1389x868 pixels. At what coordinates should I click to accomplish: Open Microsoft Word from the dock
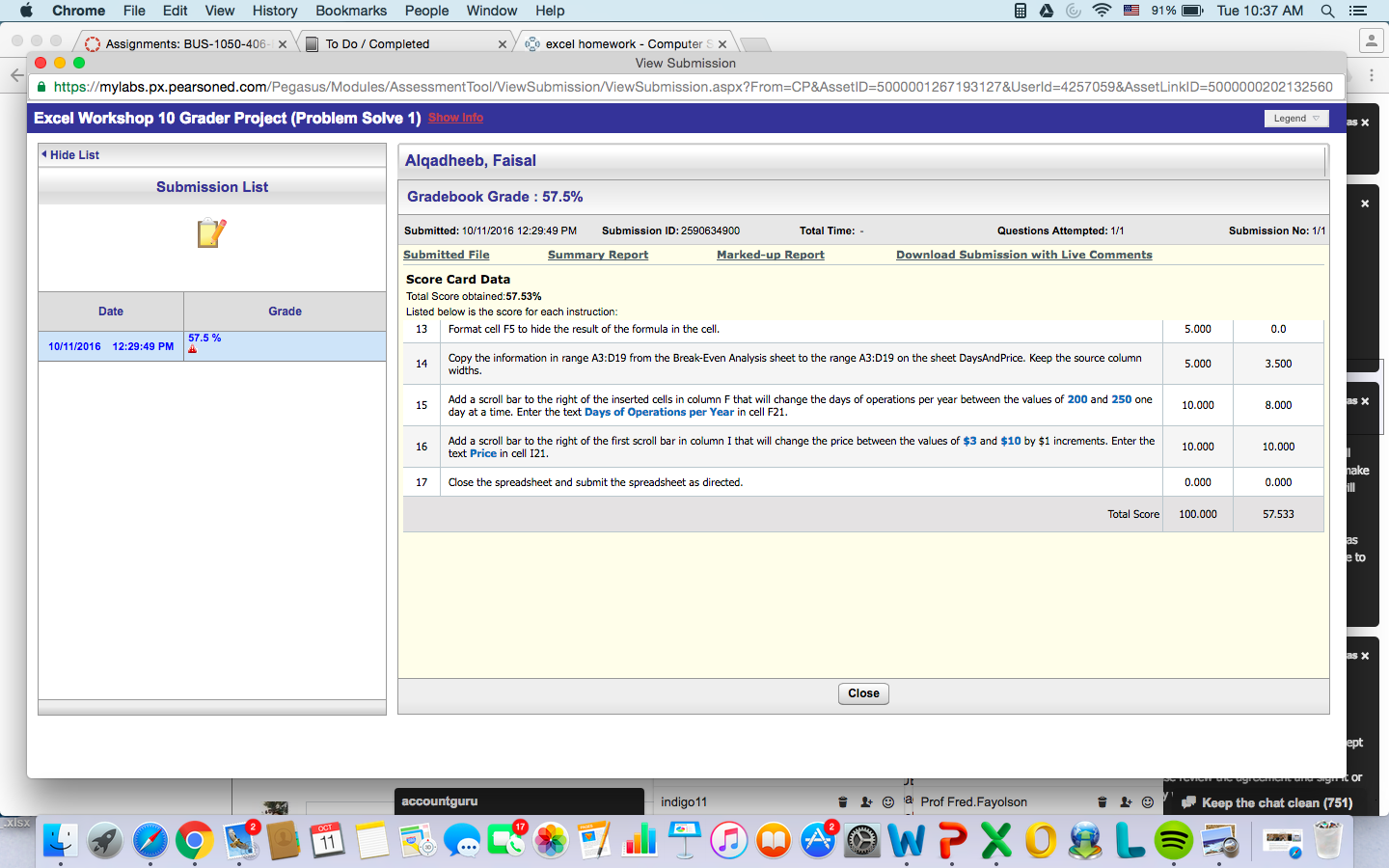click(907, 841)
